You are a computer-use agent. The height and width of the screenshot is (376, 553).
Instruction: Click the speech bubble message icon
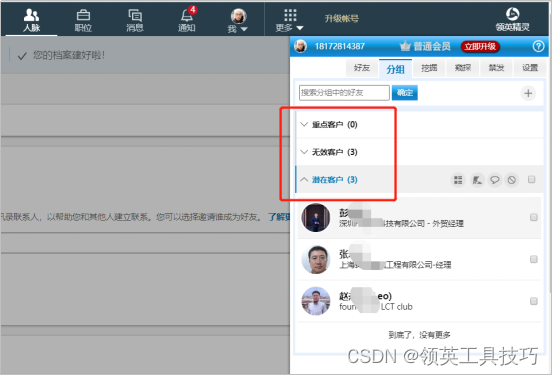click(494, 180)
